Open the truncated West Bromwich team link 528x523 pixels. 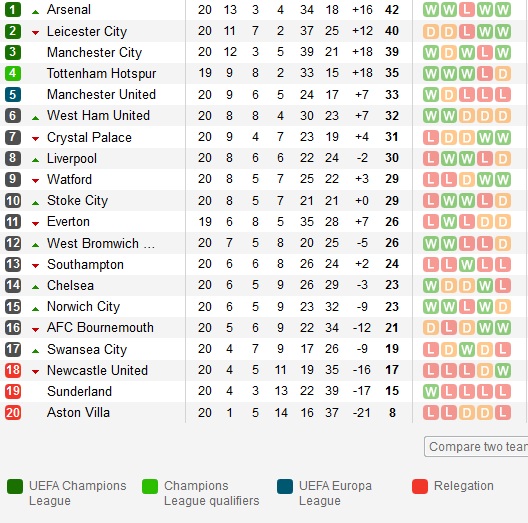101,243
